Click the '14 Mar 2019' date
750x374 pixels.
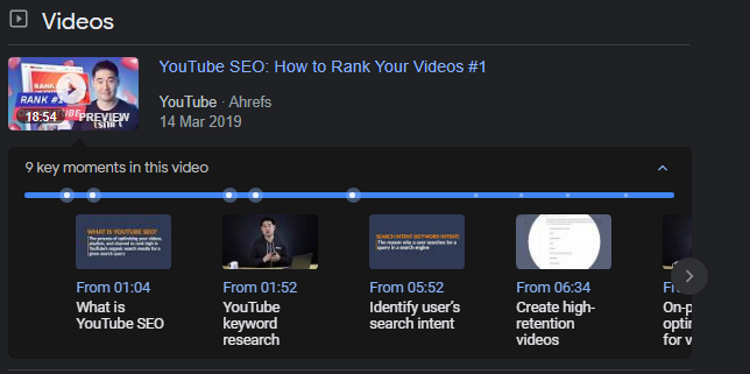click(x=200, y=121)
